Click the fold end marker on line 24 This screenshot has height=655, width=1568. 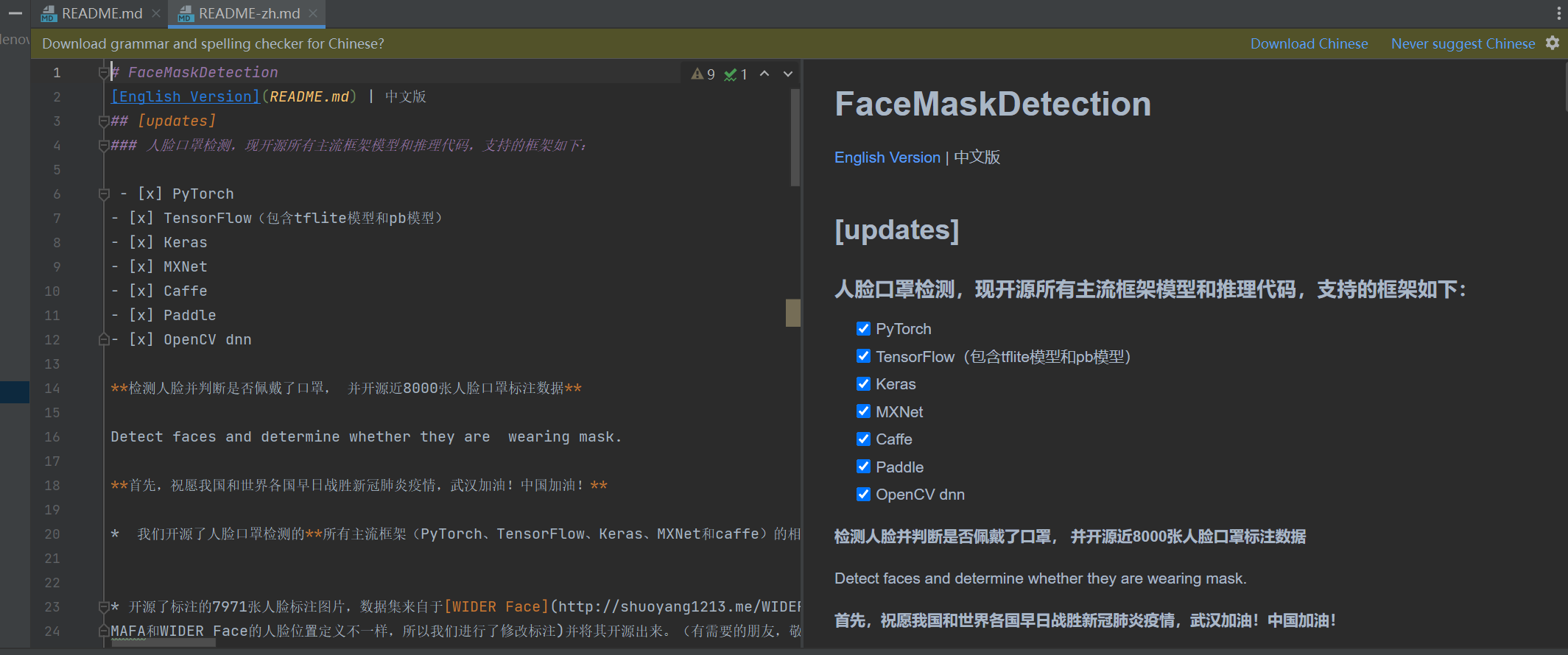(104, 631)
